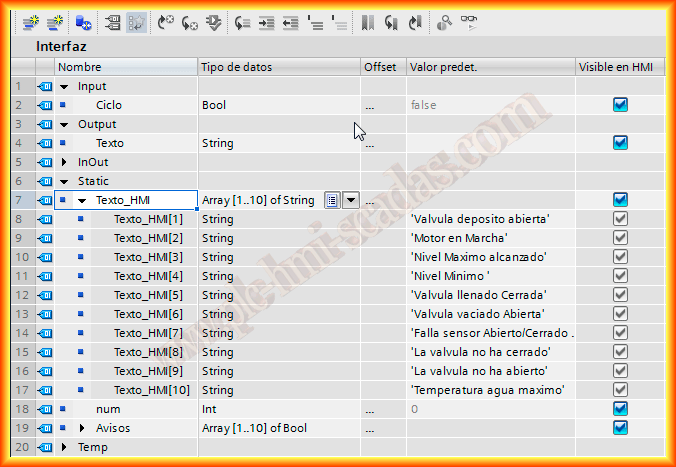Viewport: 676px width, 467px height.
Task: Open the Array data type dropdown arrow
Action: (x=351, y=200)
